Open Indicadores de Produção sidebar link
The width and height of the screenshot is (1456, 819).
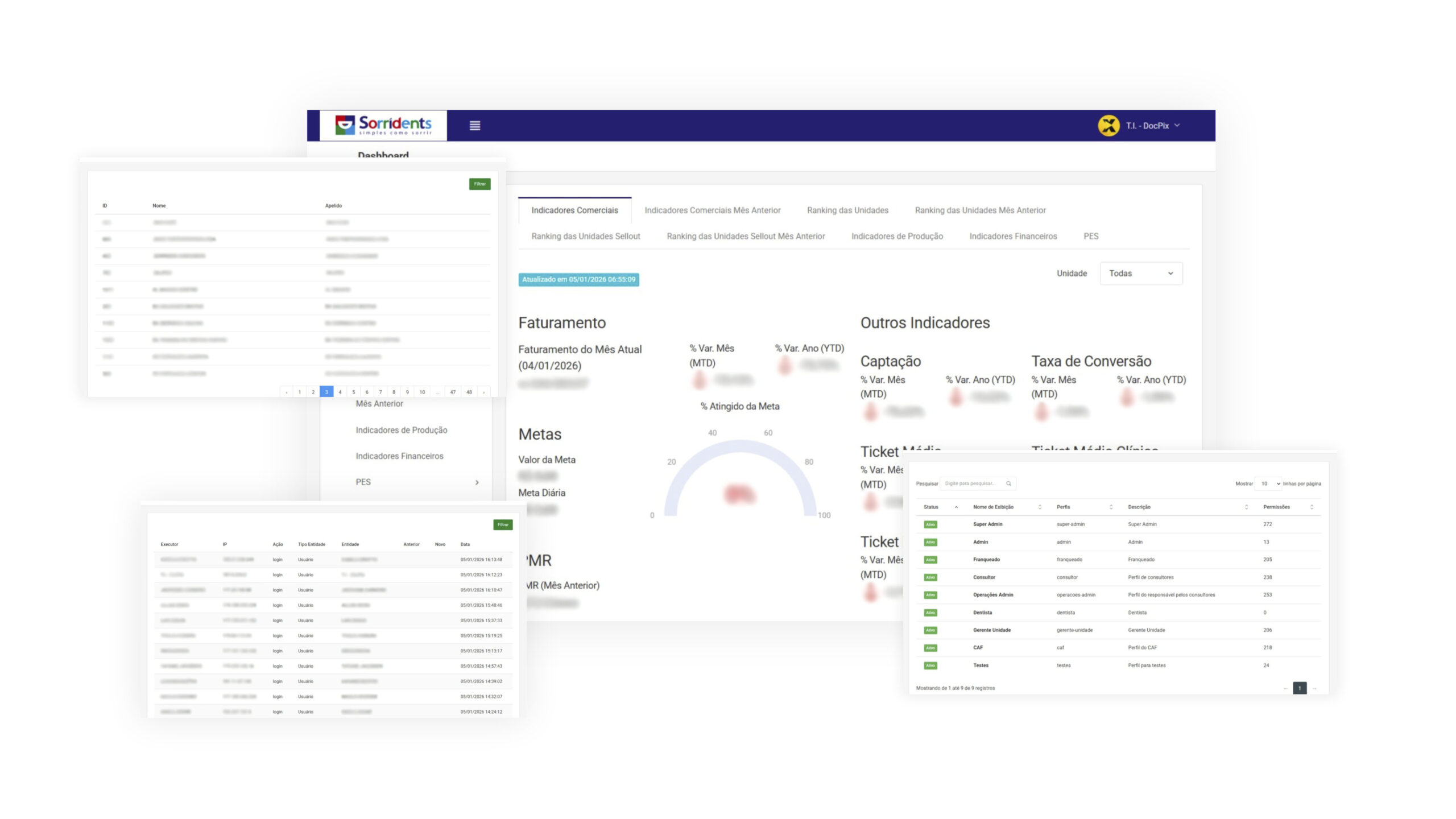click(401, 430)
